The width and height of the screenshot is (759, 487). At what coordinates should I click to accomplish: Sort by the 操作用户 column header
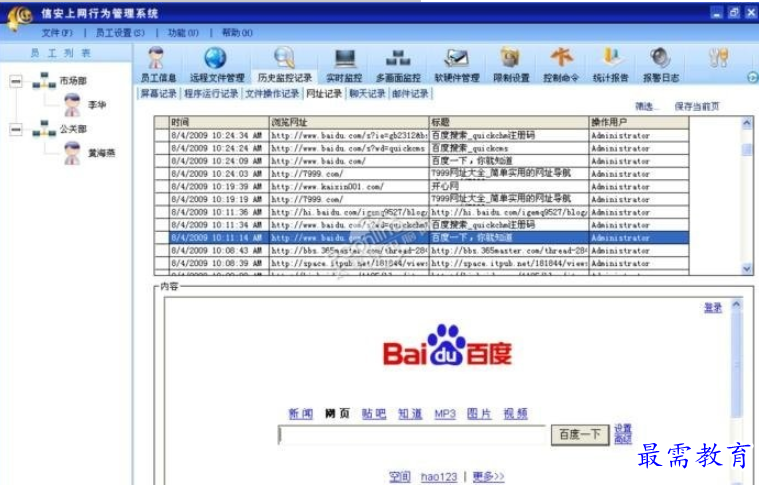638,122
